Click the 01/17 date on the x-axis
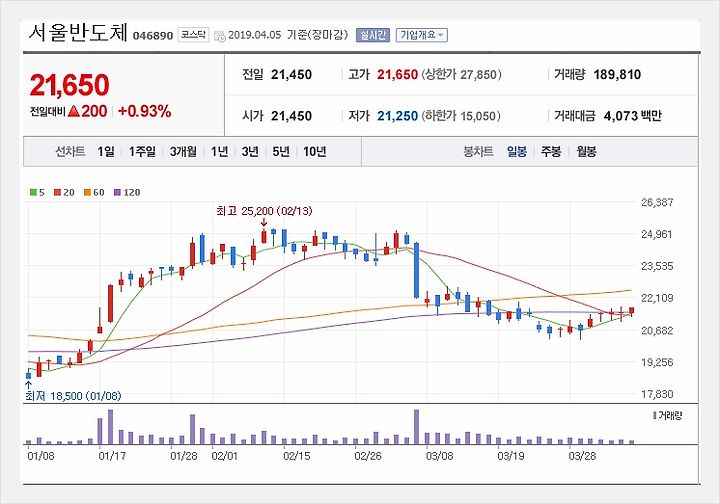Image resolution: width=720 pixels, height=504 pixels. [x=112, y=456]
